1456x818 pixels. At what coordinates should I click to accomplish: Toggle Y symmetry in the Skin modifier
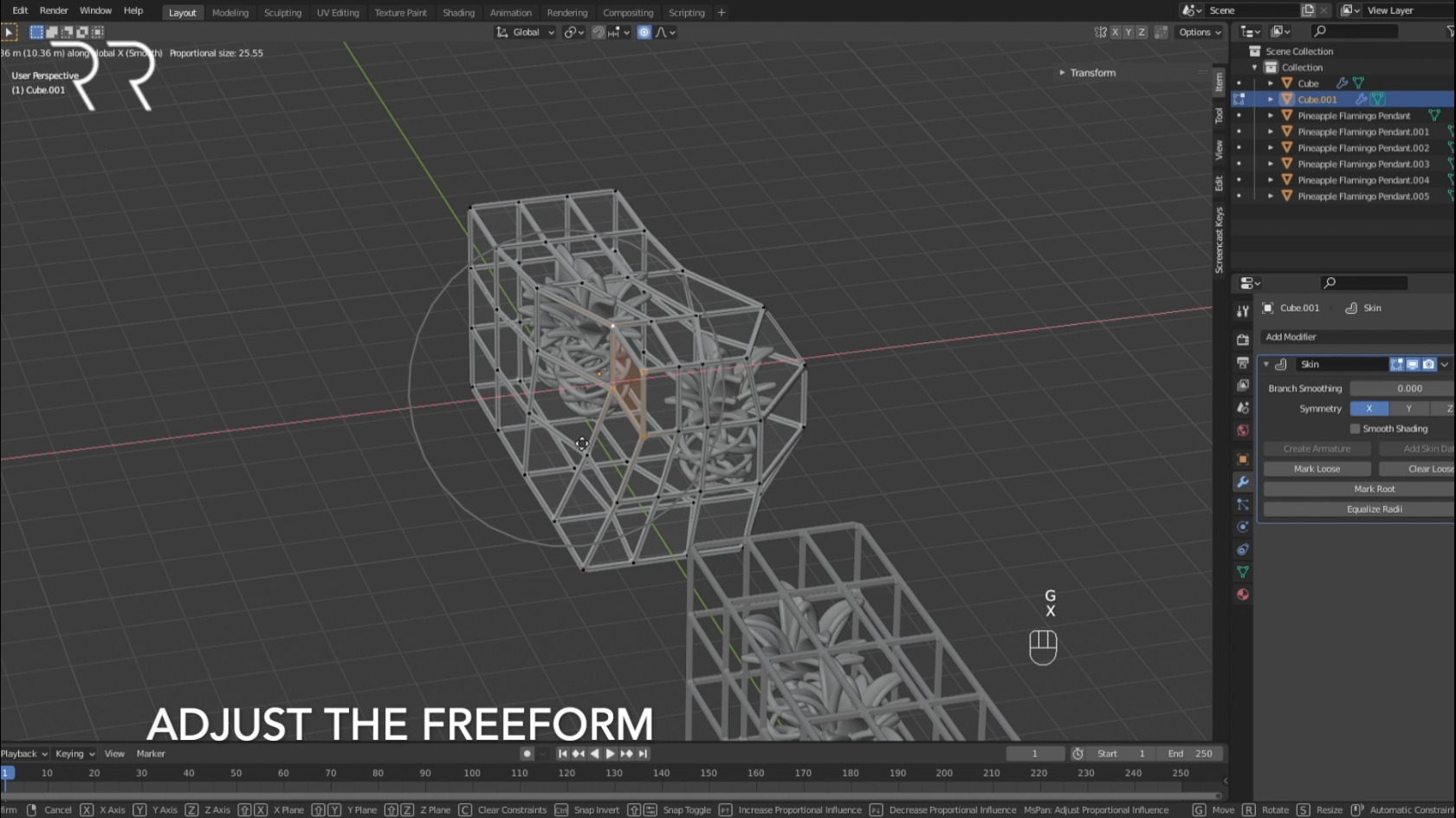tap(1408, 408)
